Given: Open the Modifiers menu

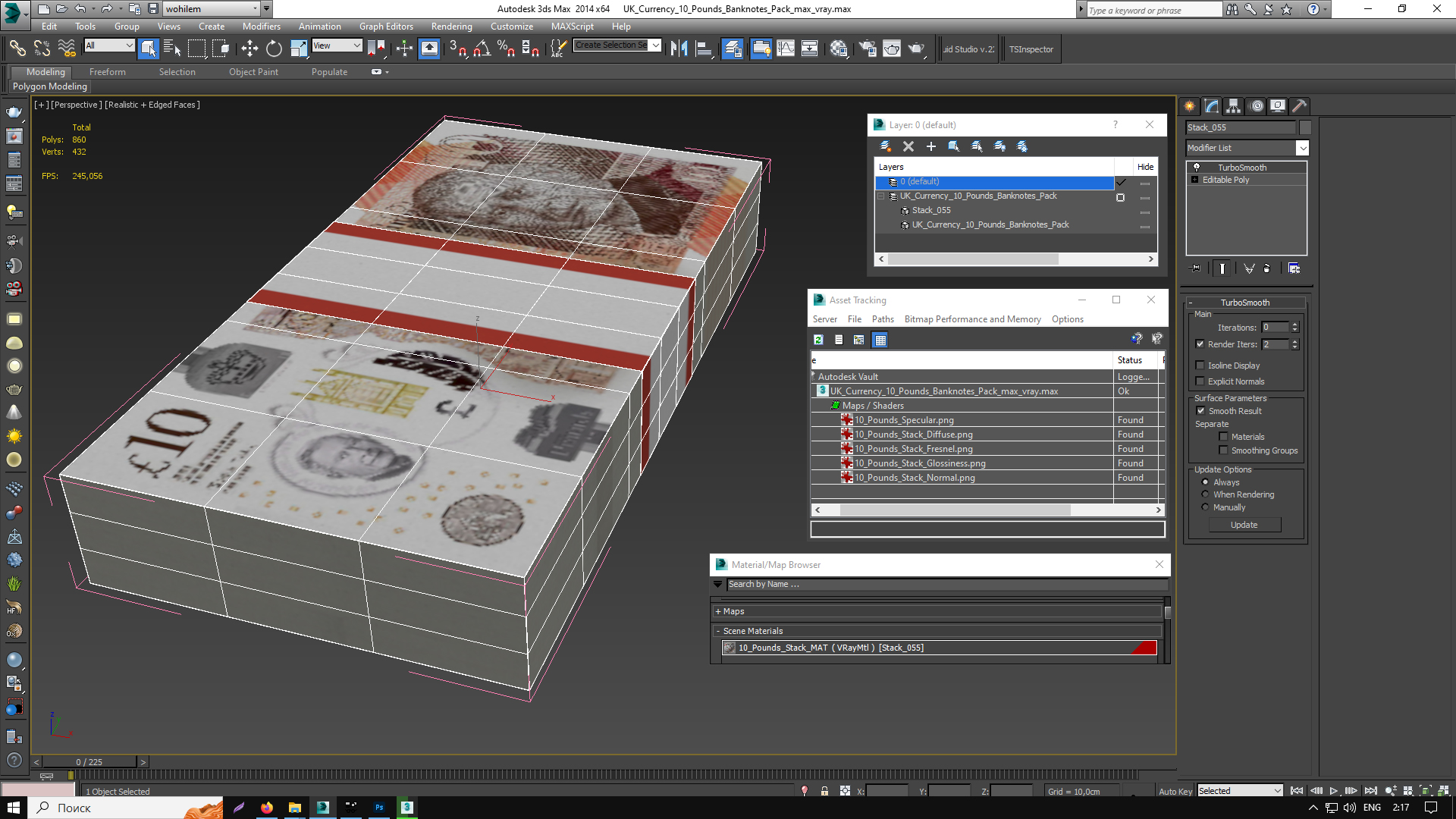Looking at the screenshot, I should [x=261, y=27].
